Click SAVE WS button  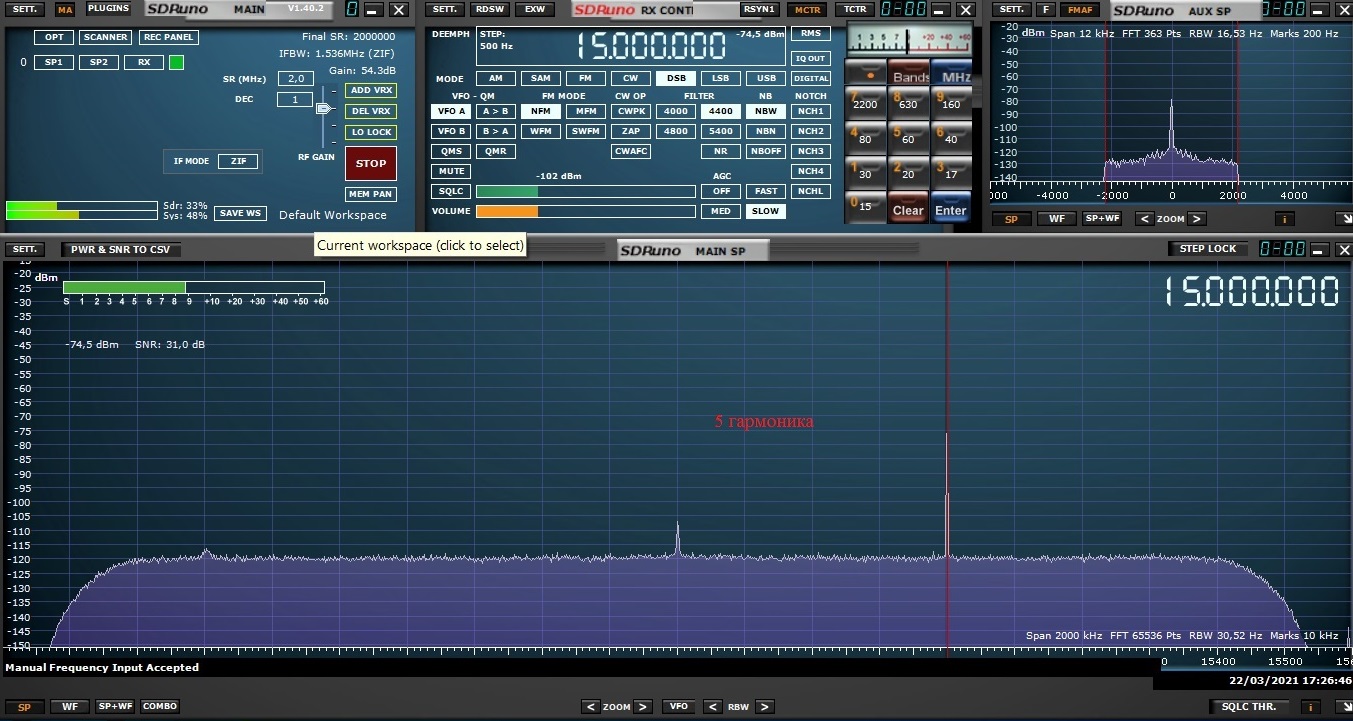coord(241,213)
